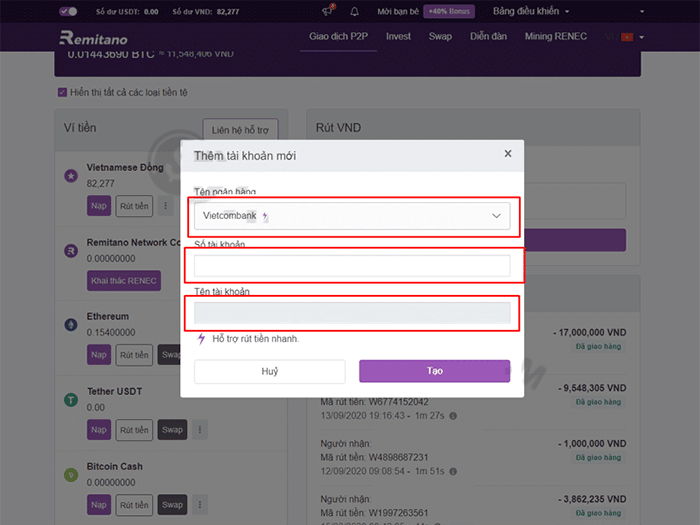The width and height of the screenshot is (700, 525).
Task: Click the Khai thác RENEC button
Action: click(124, 281)
